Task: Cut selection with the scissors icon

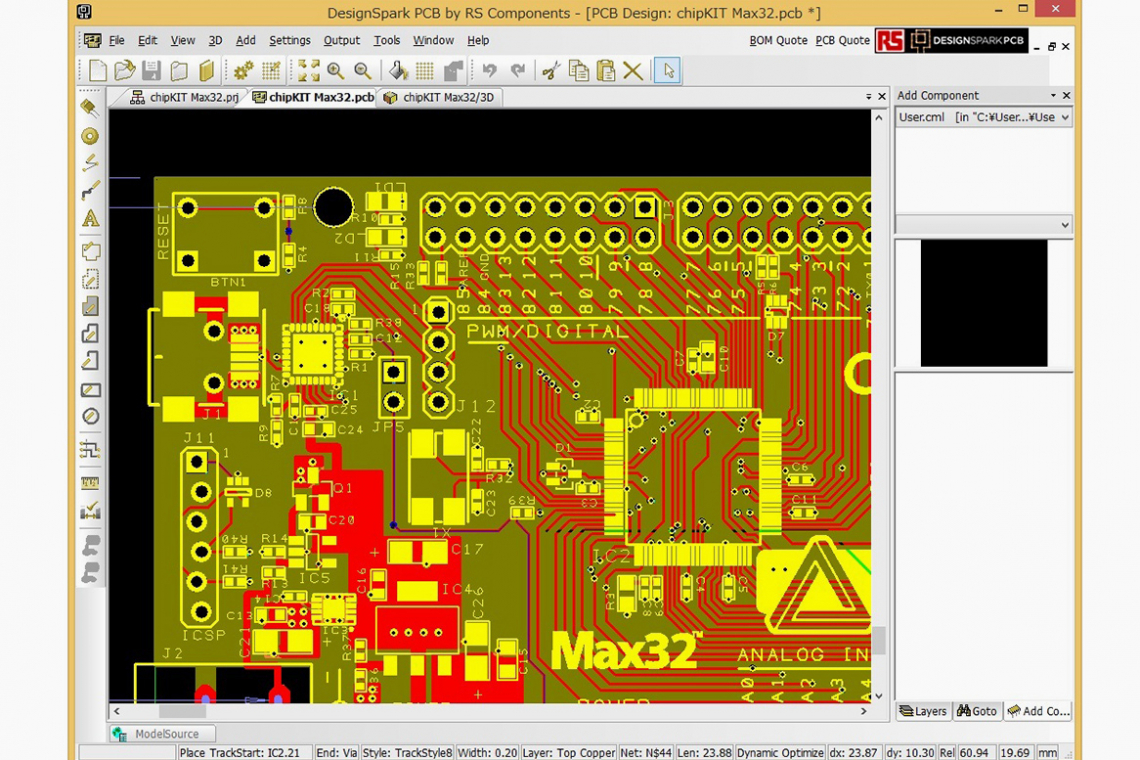Action: coord(551,71)
